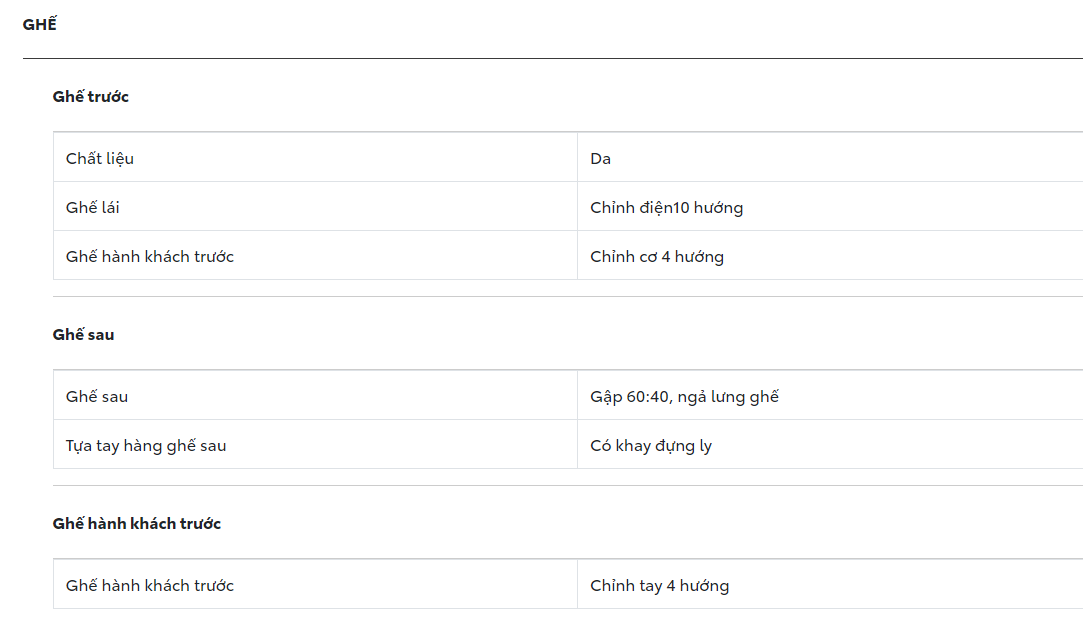Click the dark divider line under GHẾ title

(552, 59)
